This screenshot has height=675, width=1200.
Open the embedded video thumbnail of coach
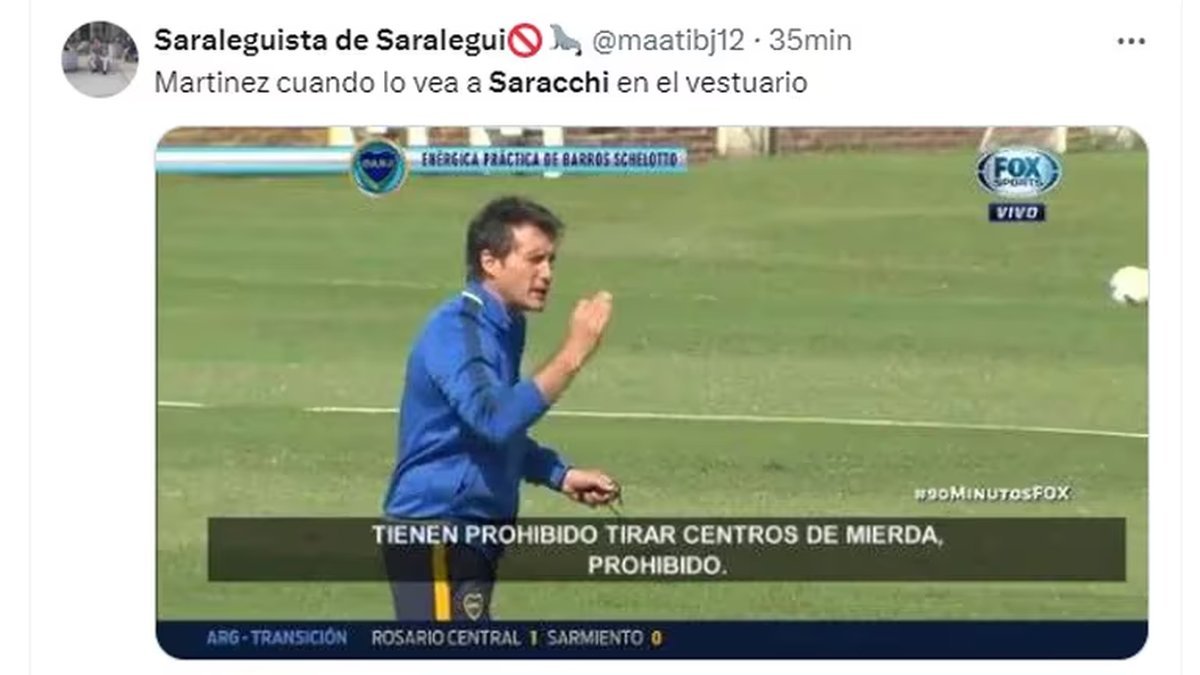point(652,393)
